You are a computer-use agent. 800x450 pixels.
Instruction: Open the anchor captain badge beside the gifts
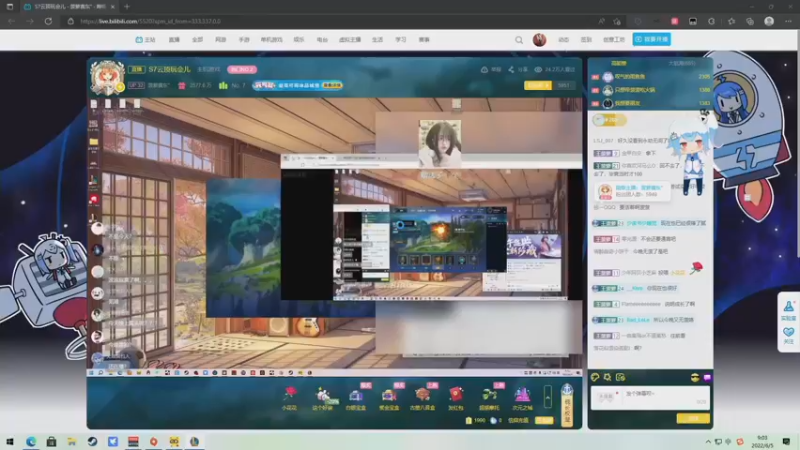(567, 405)
